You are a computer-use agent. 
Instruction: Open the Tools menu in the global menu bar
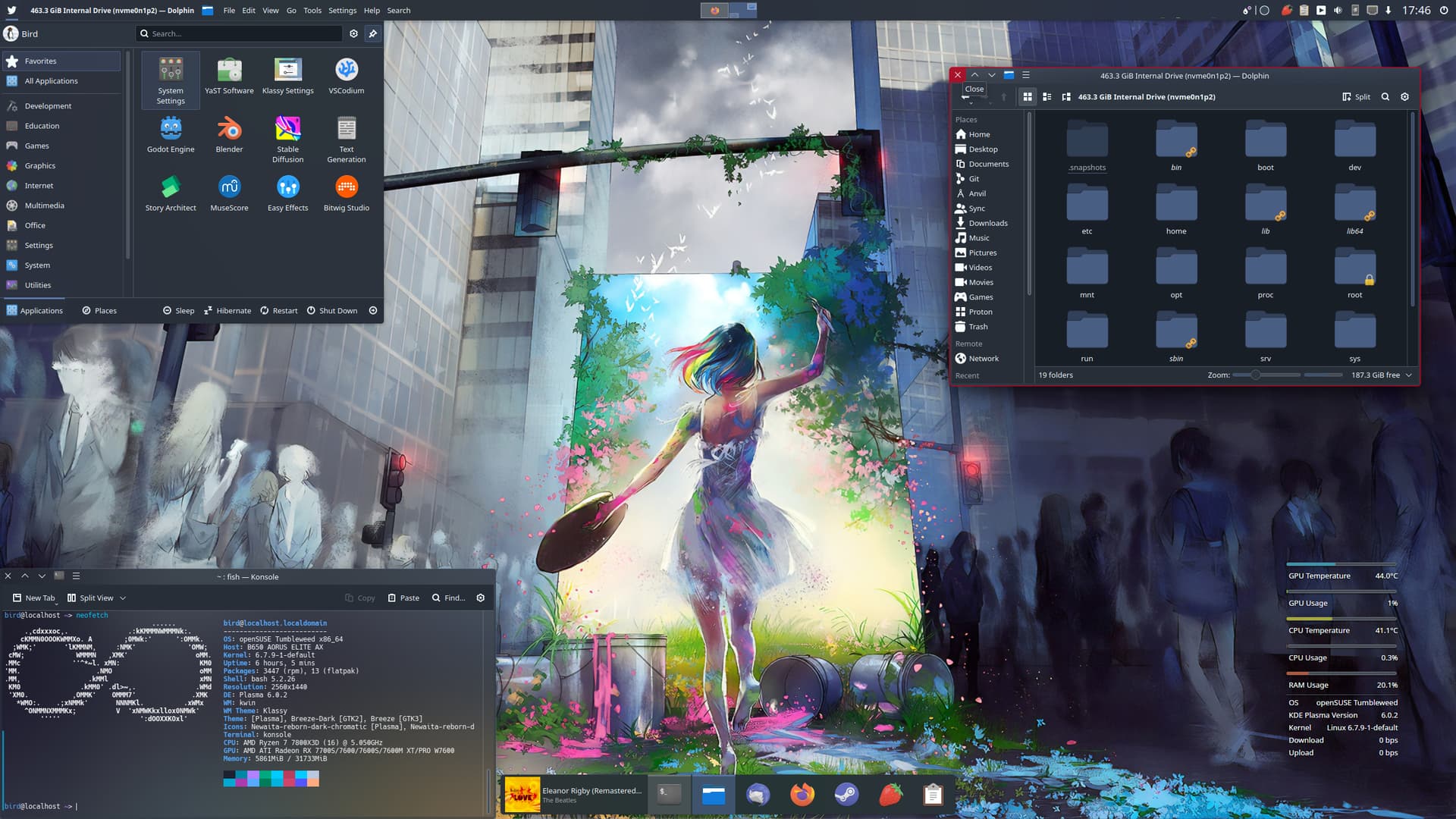(312, 11)
